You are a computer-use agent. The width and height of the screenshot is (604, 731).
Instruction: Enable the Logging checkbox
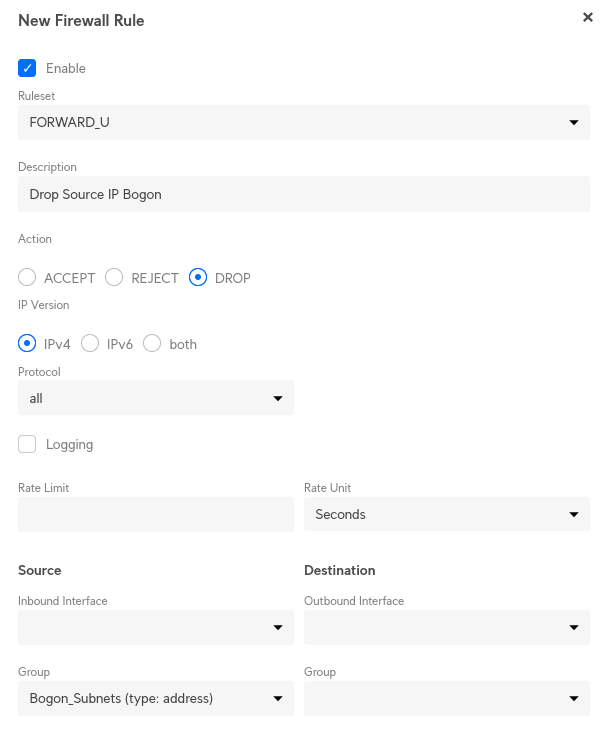point(27,444)
